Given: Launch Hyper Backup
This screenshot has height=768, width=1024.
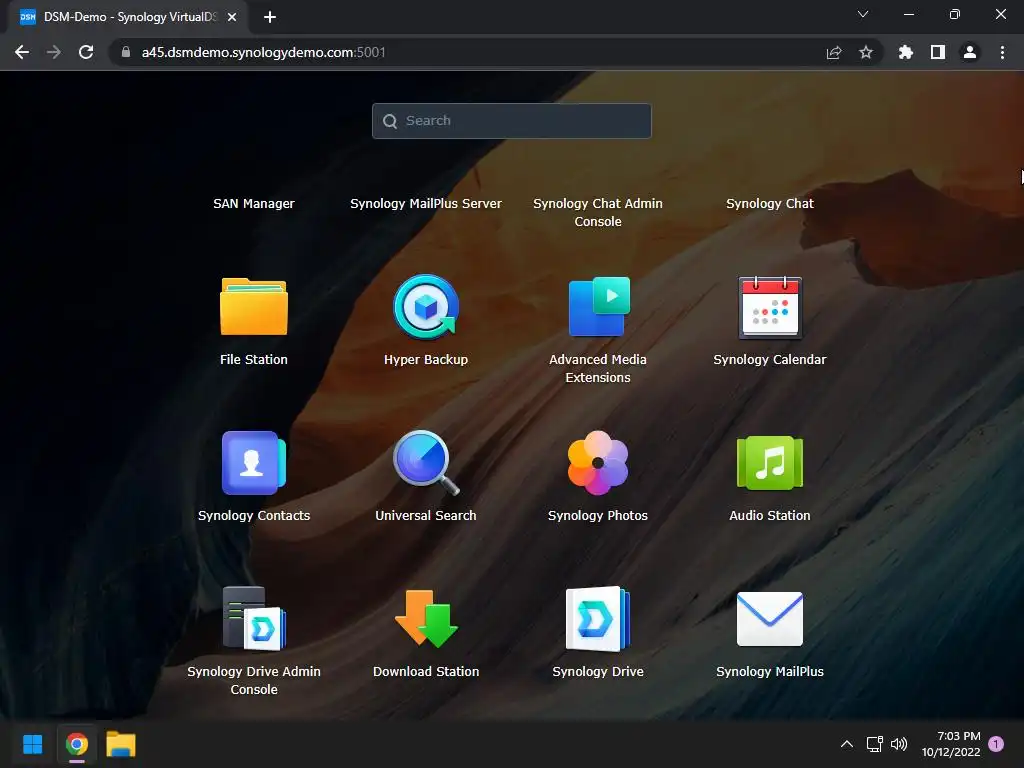Looking at the screenshot, I should pyautogui.click(x=426, y=307).
